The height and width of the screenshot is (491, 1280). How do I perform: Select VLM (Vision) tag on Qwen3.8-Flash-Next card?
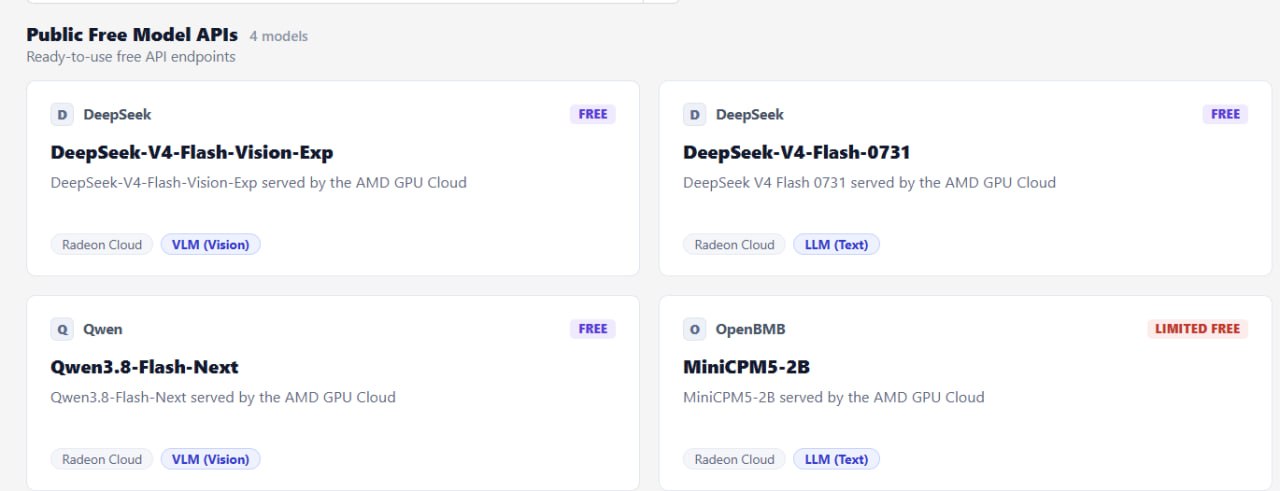tap(211, 460)
